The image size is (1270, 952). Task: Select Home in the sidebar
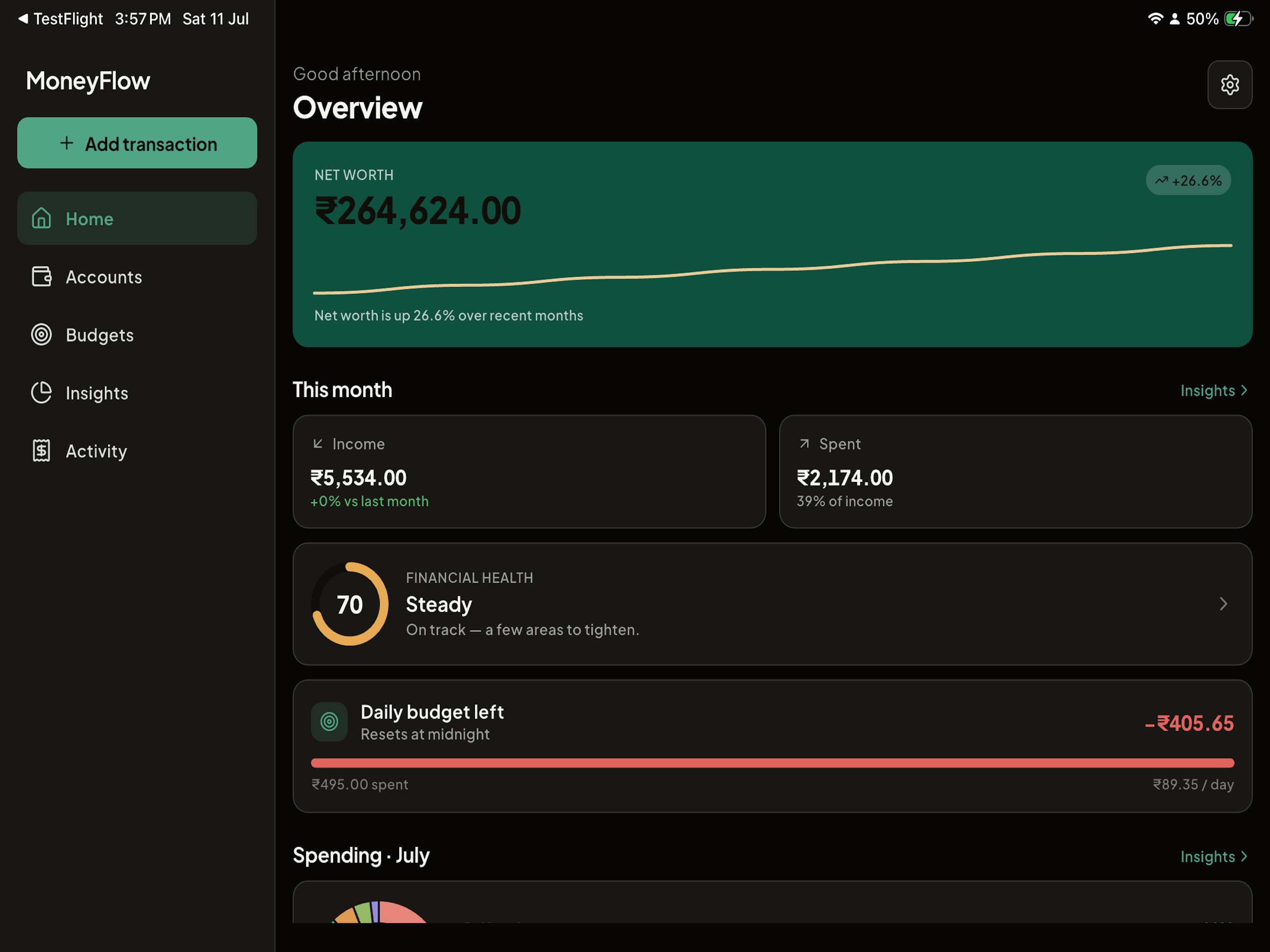(x=137, y=218)
